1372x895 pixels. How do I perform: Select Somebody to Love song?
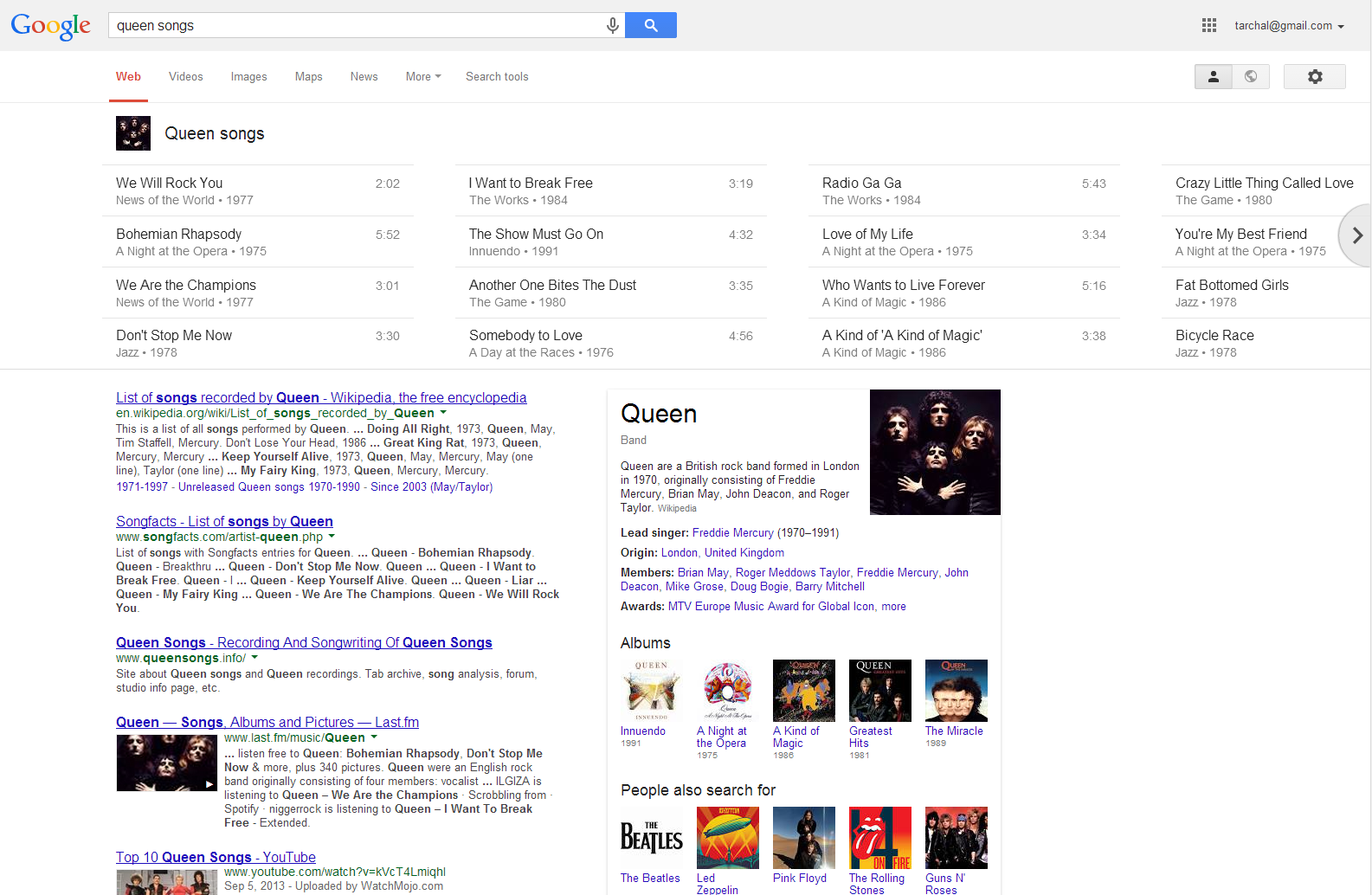pyautogui.click(x=611, y=343)
